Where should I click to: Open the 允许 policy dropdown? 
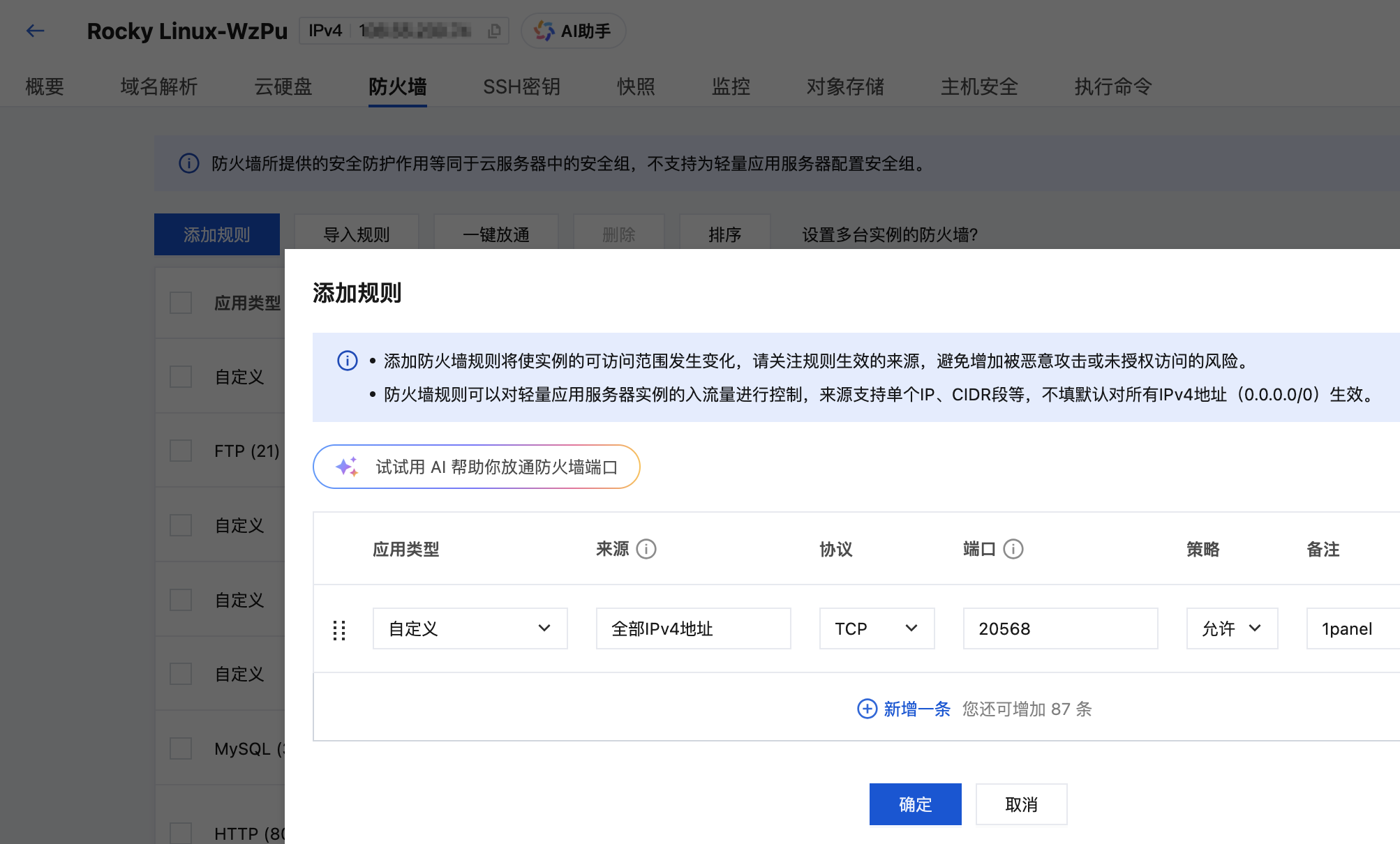click(x=1231, y=628)
